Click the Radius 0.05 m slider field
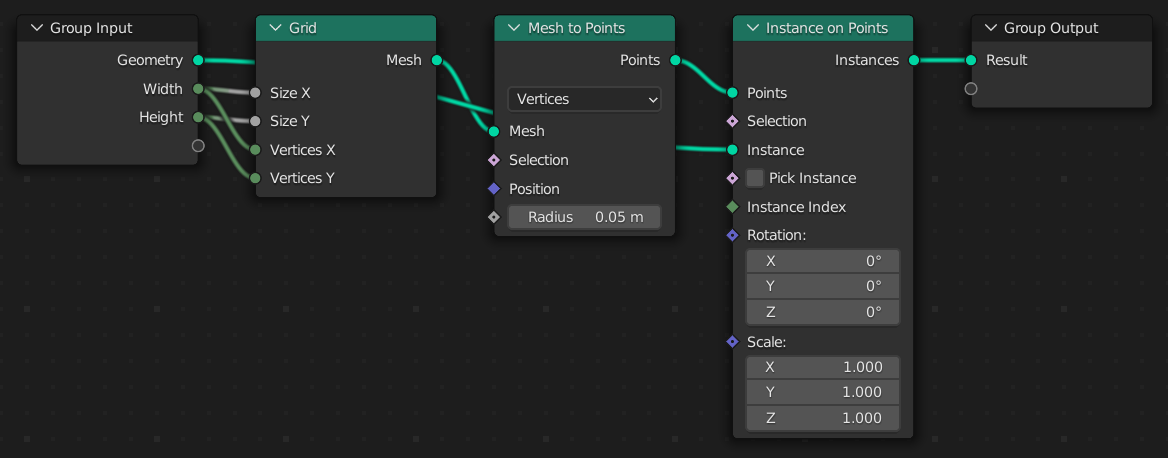 pos(584,217)
